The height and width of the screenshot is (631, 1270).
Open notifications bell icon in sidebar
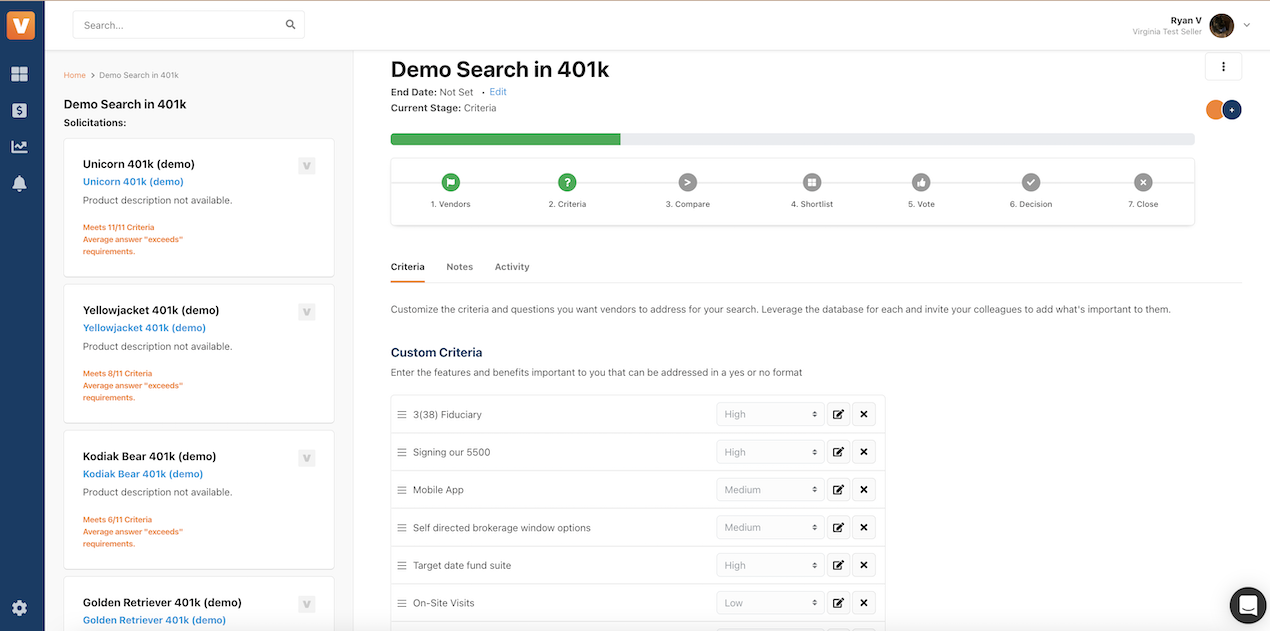(x=20, y=183)
